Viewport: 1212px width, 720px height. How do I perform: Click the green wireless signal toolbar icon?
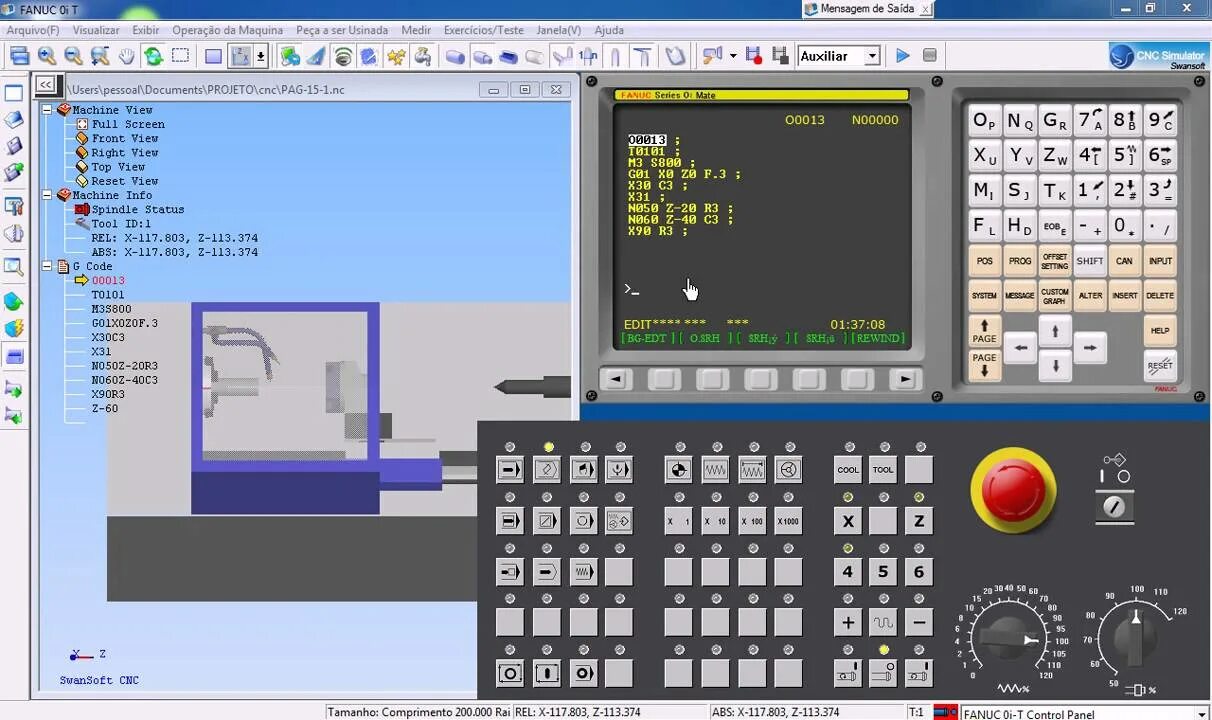pyautogui.click(x=343, y=56)
